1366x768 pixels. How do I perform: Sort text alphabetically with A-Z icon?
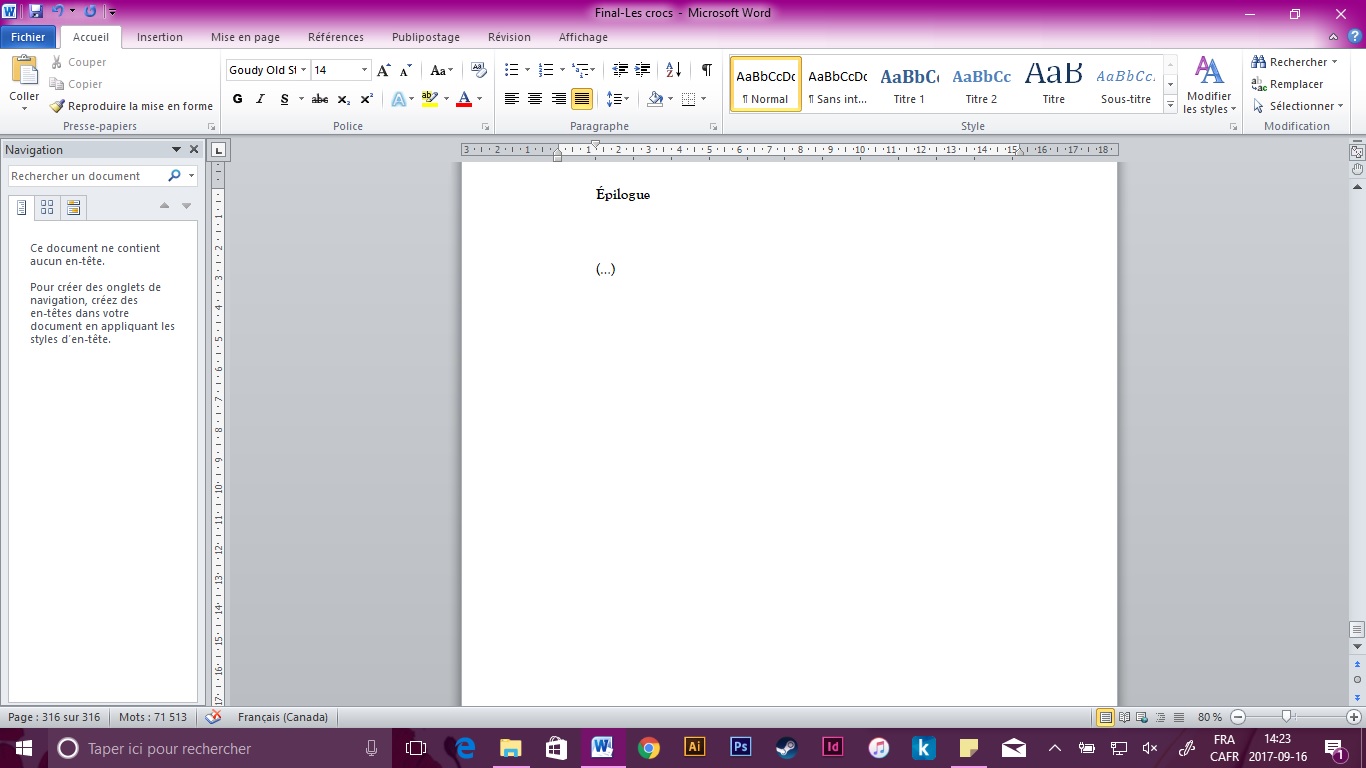[673, 70]
